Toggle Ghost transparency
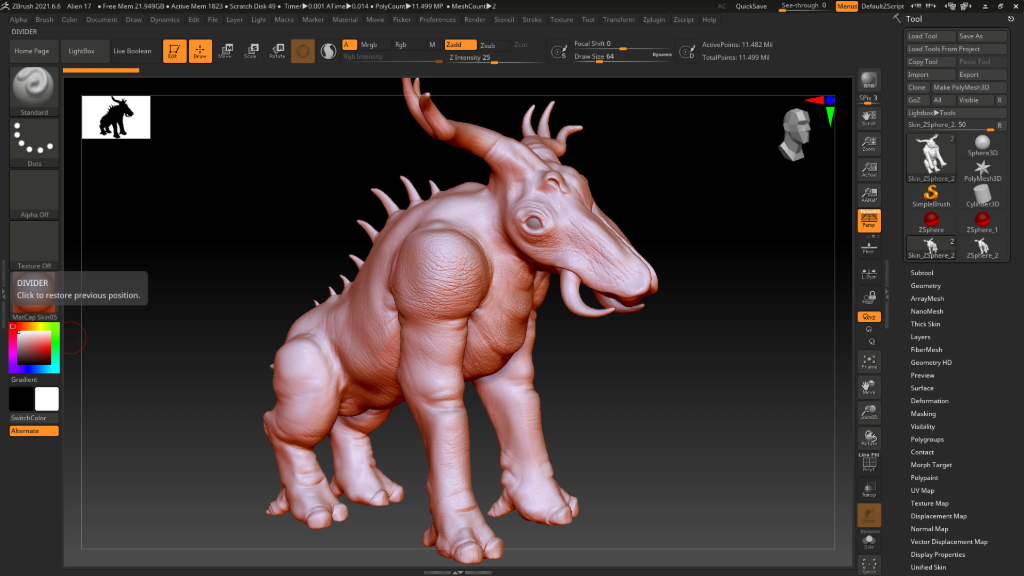The image size is (1024, 576). 869,515
